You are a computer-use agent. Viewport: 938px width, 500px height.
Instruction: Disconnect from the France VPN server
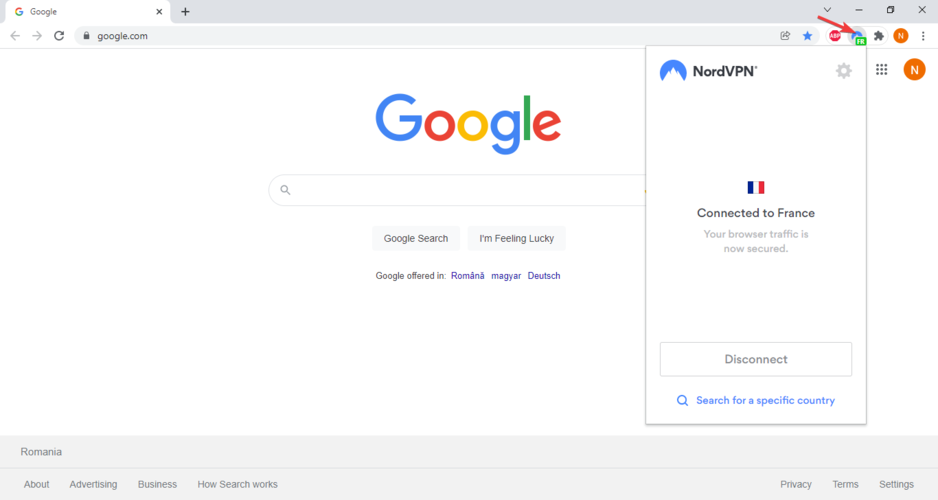tap(755, 359)
